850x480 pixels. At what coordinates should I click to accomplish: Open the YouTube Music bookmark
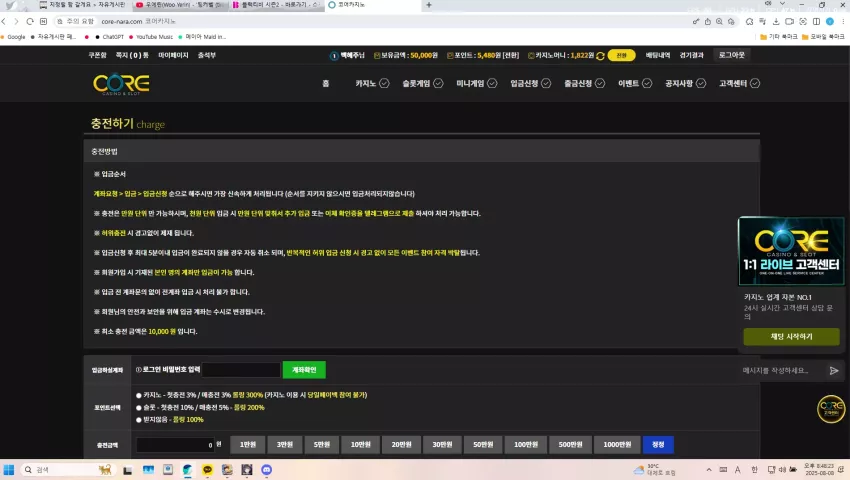150,37
